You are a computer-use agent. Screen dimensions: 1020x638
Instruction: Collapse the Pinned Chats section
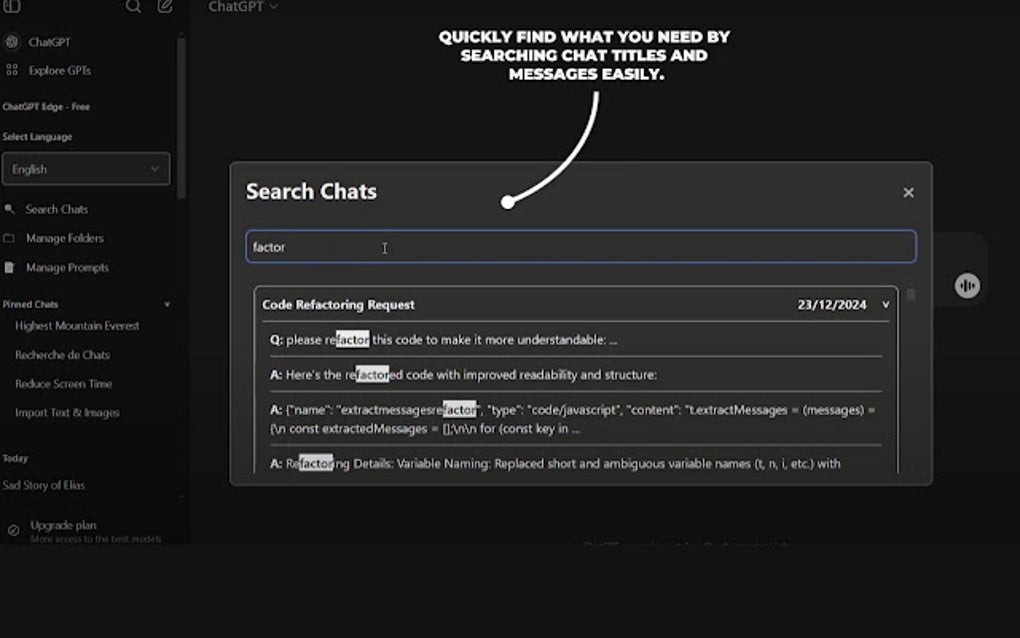[x=167, y=304]
